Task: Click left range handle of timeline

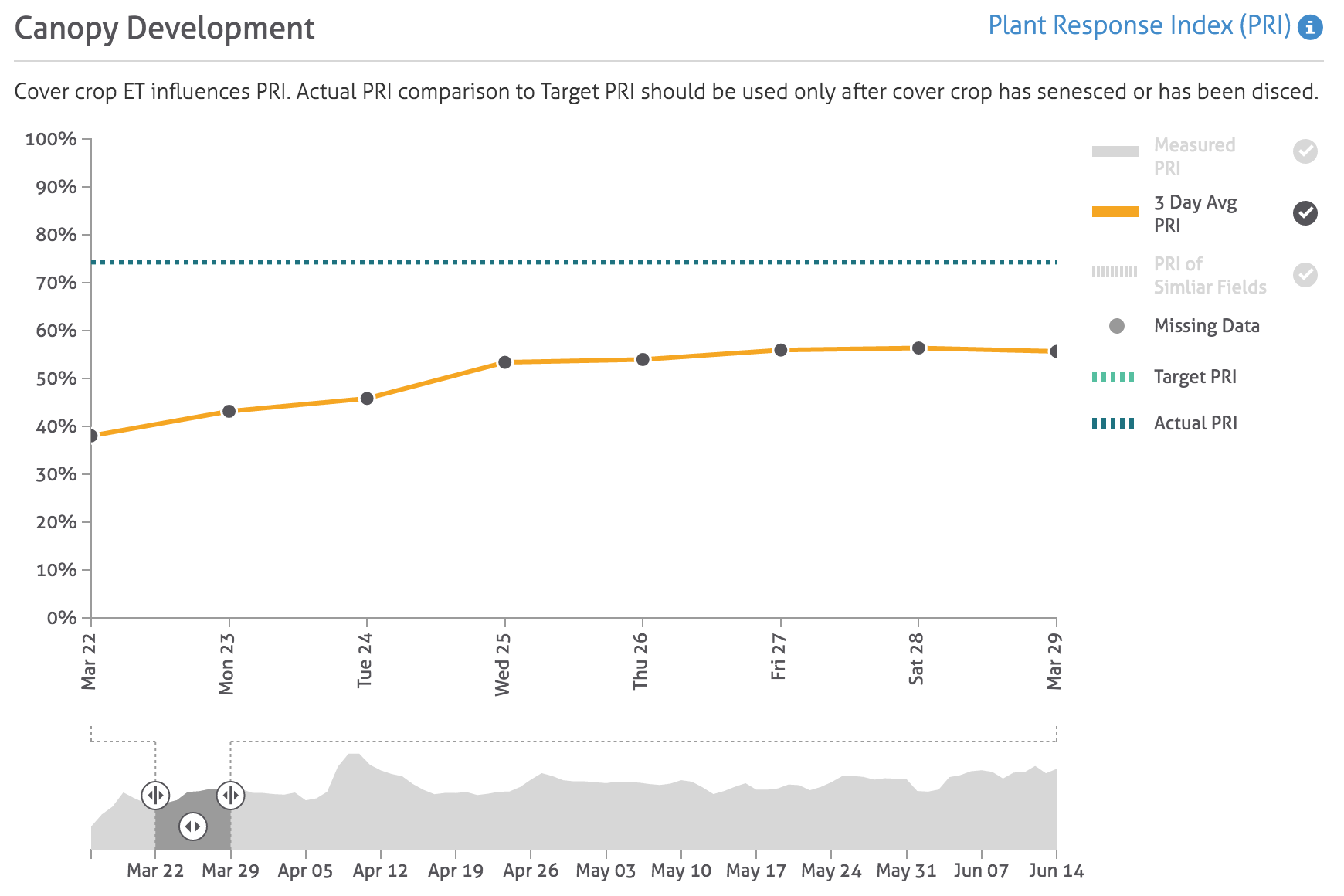Action: tap(155, 795)
